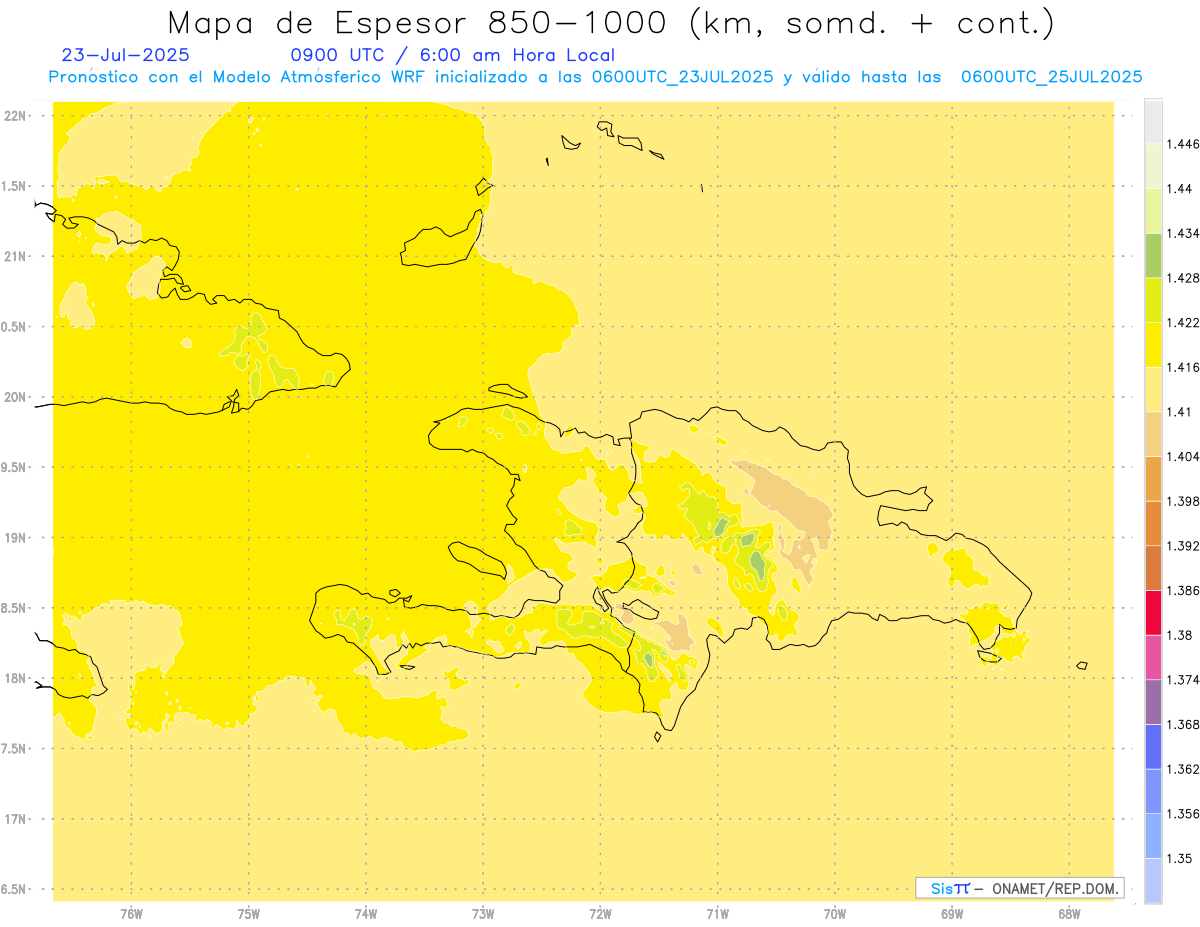This screenshot has width=1200, height=927.
Task: Click the longitude label '68W'
Action: [x=1069, y=914]
